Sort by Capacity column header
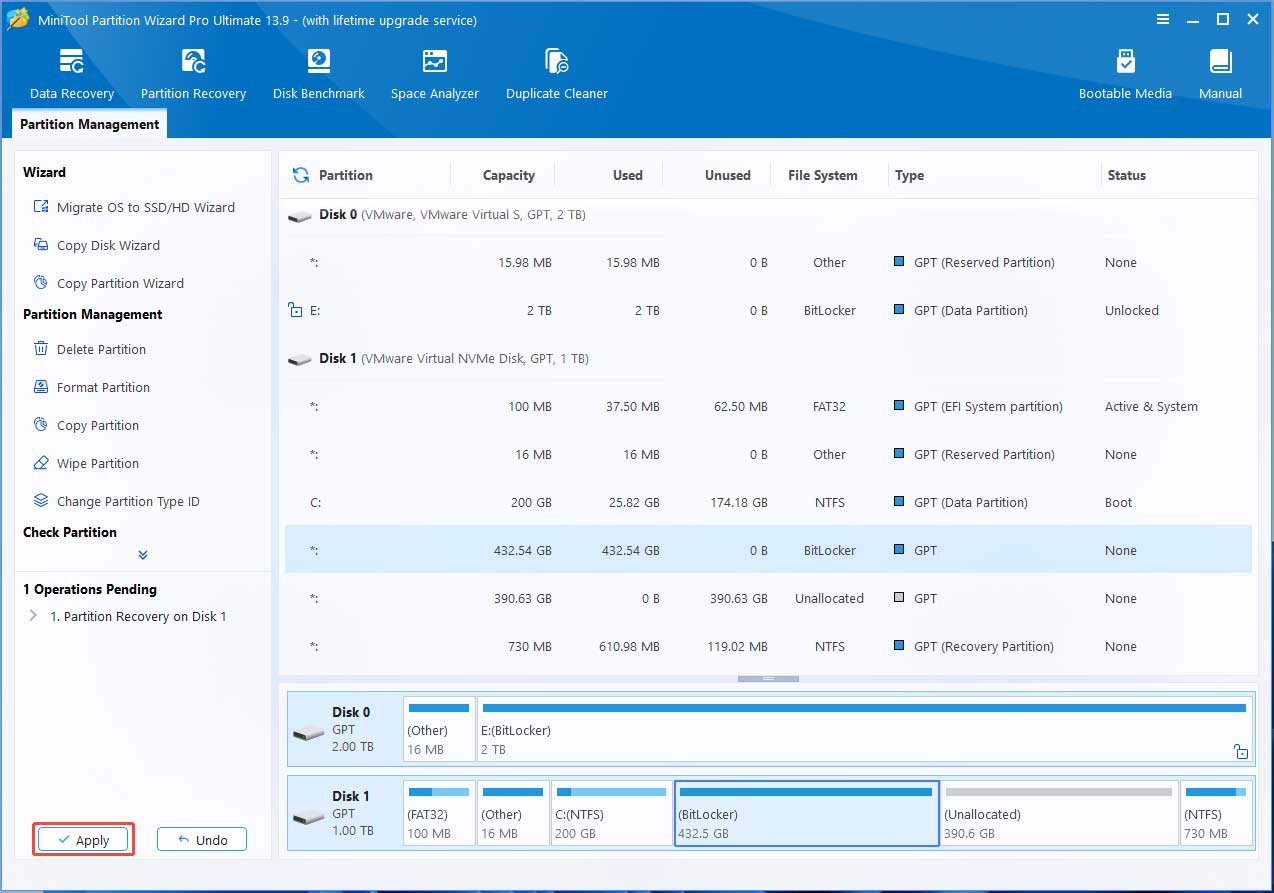Viewport: 1274px width, 893px height. (x=509, y=175)
